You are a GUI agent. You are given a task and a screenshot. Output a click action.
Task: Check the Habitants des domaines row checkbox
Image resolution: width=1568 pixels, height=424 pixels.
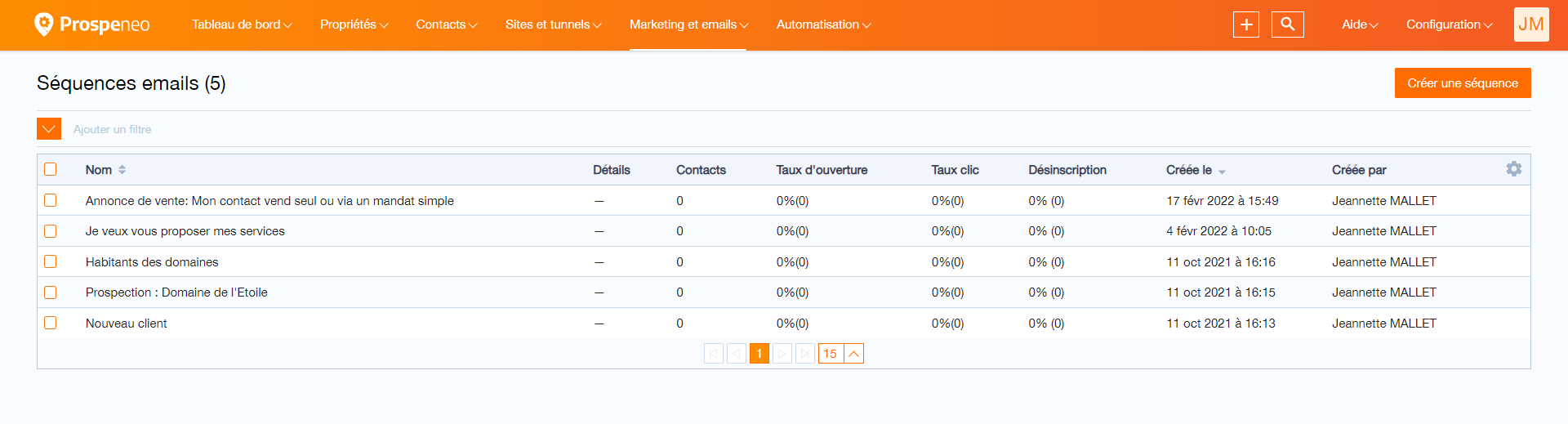tap(51, 261)
